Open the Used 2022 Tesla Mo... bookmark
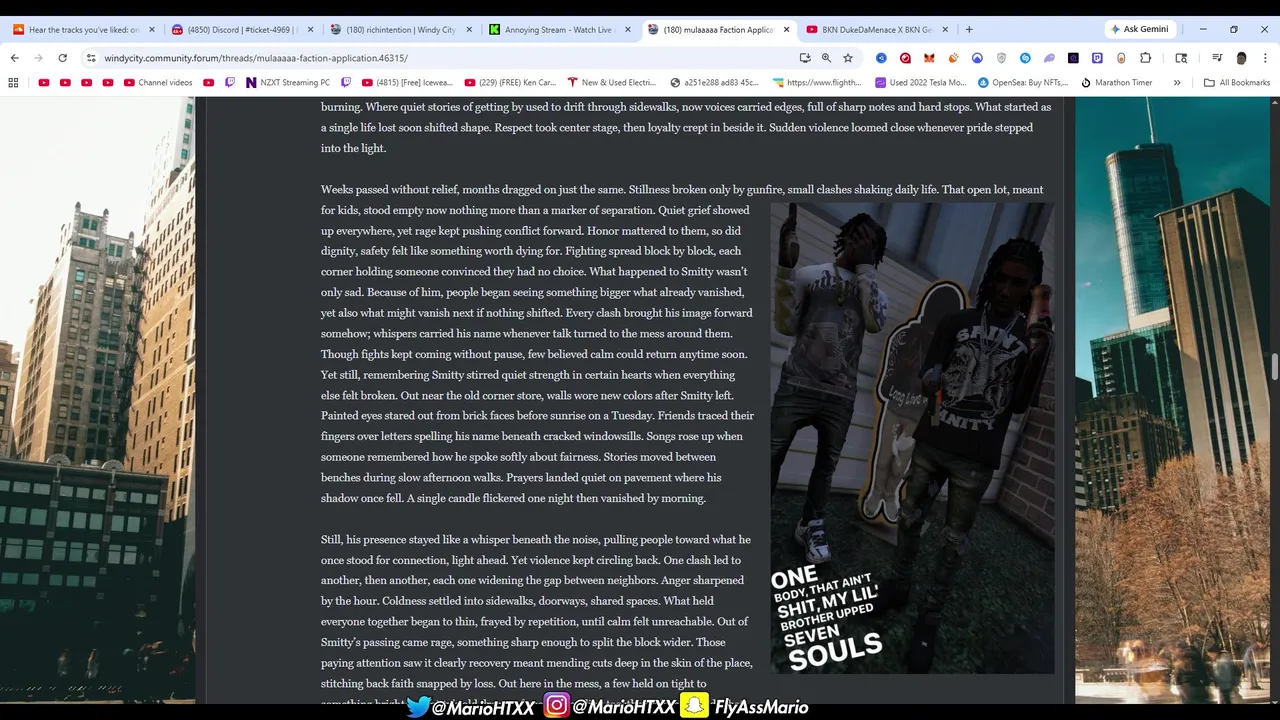The height and width of the screenshot is (720, 1280). (920, 82)
